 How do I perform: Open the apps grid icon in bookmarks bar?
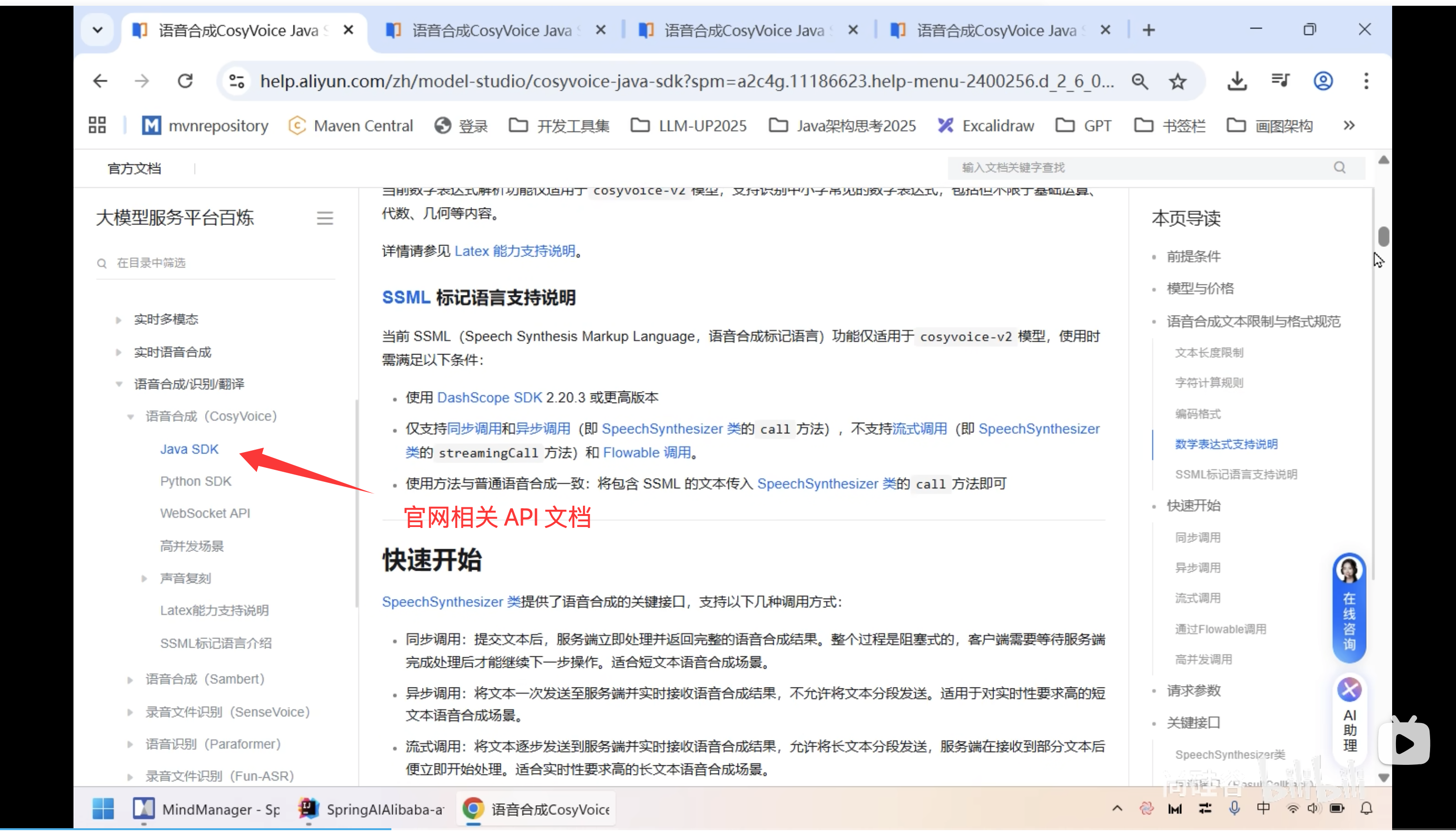click(97, 125)
